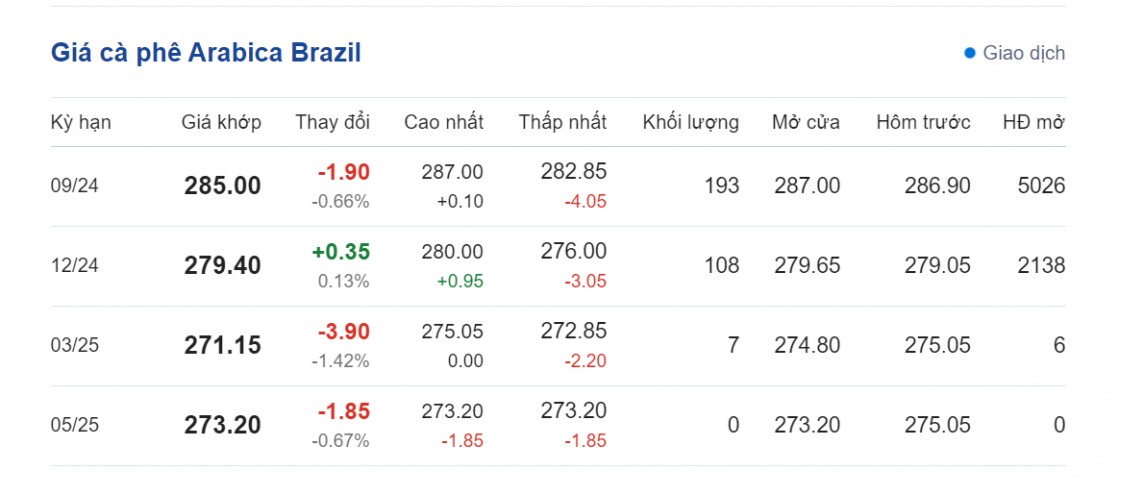Screen dimensions: 1144x495
Task: Click the Giao dịch label
Action: coord(1024,53)
